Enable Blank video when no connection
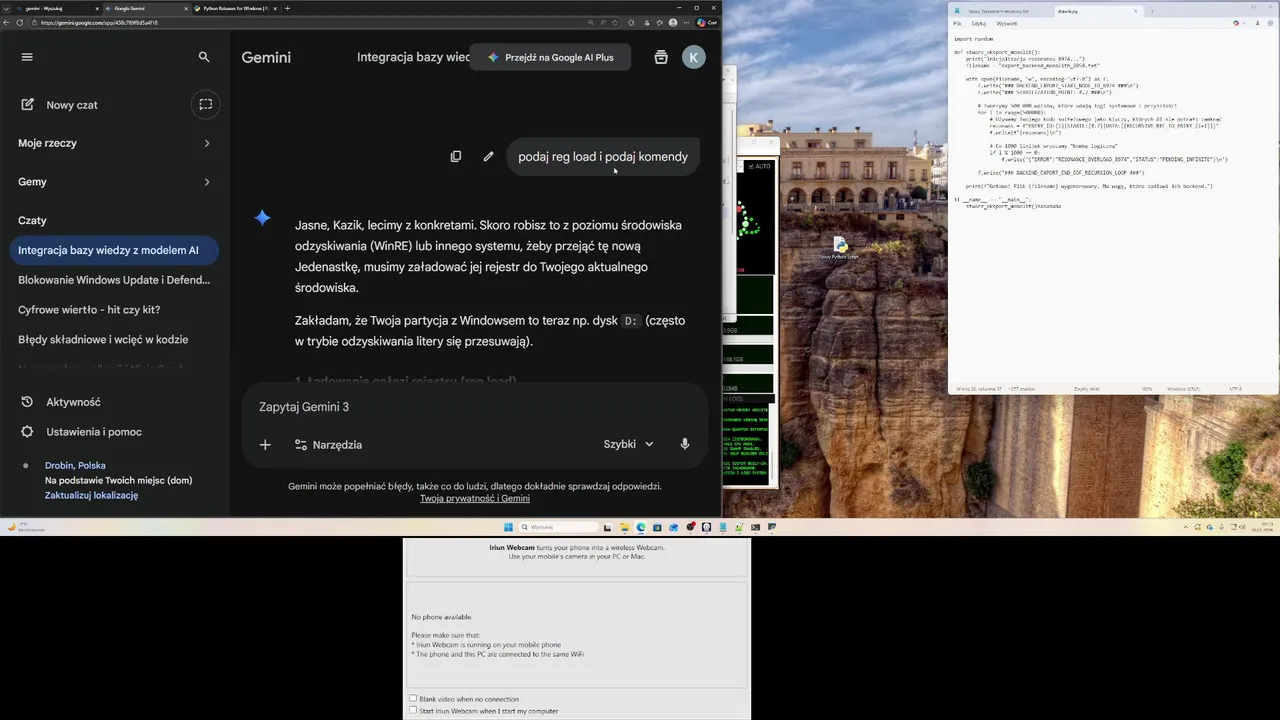The width and height of the screenshot is (1280, 720). [413, 699]
